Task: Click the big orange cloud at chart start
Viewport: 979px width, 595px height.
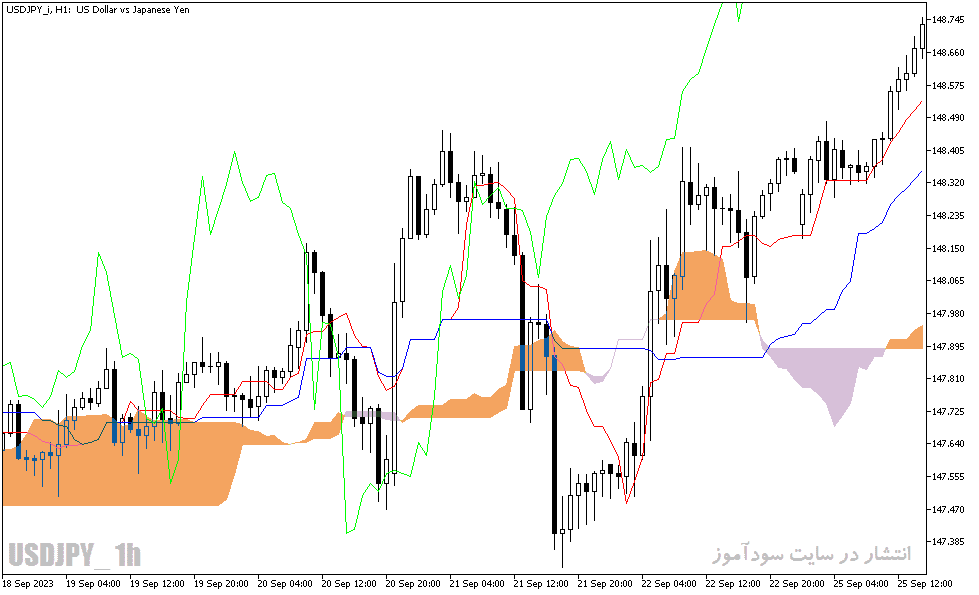Action: (119, 462)
